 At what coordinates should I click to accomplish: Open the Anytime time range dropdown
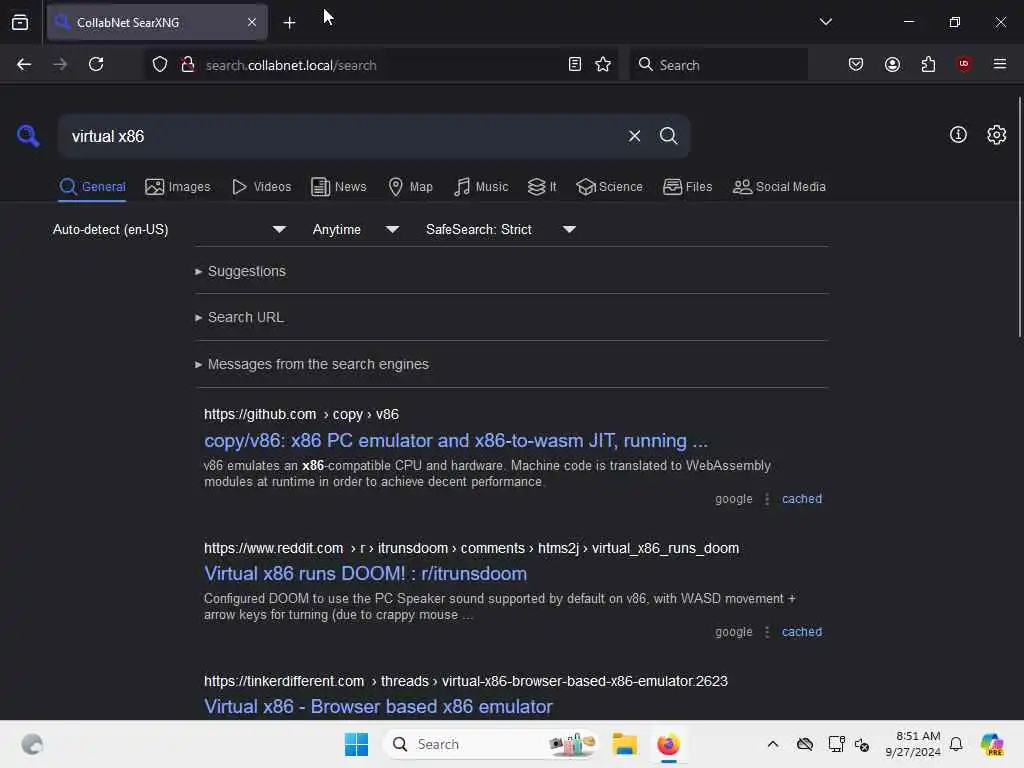click(356, 229)
